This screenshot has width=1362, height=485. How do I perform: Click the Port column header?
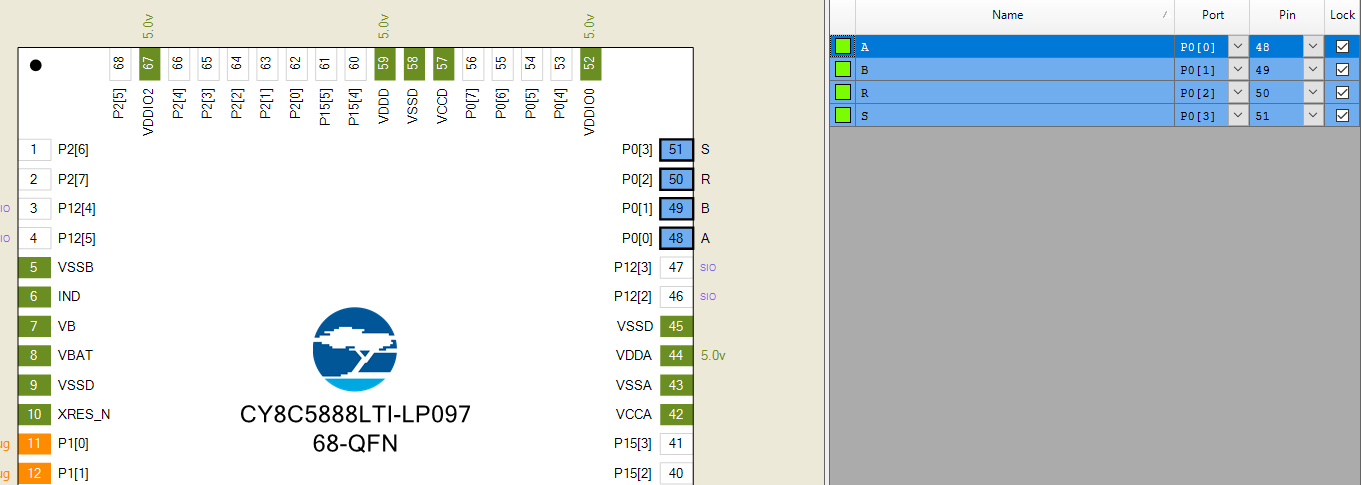tap(1211, 15)
